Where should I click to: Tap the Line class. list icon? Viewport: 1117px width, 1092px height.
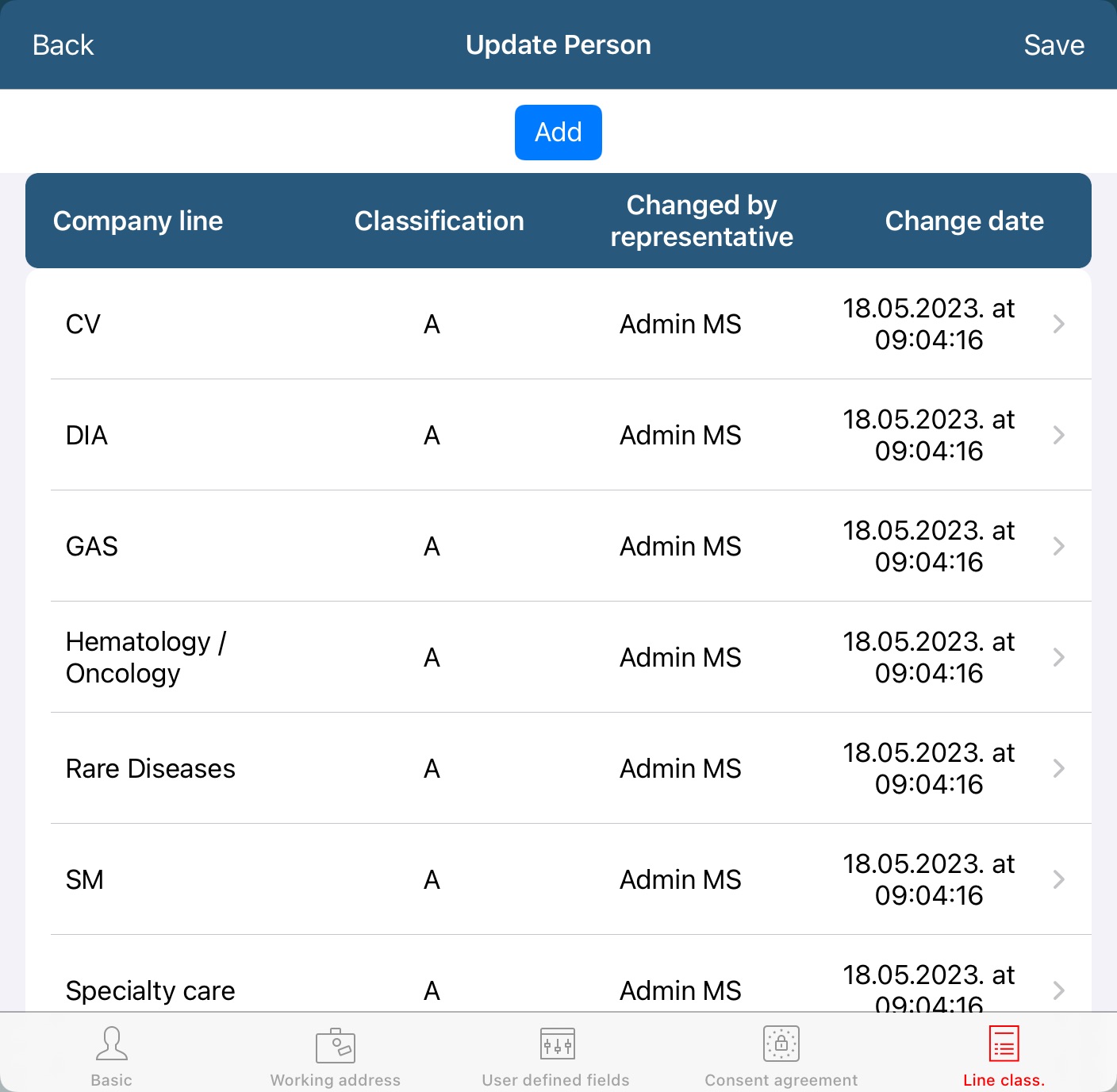point(1004,1044)
